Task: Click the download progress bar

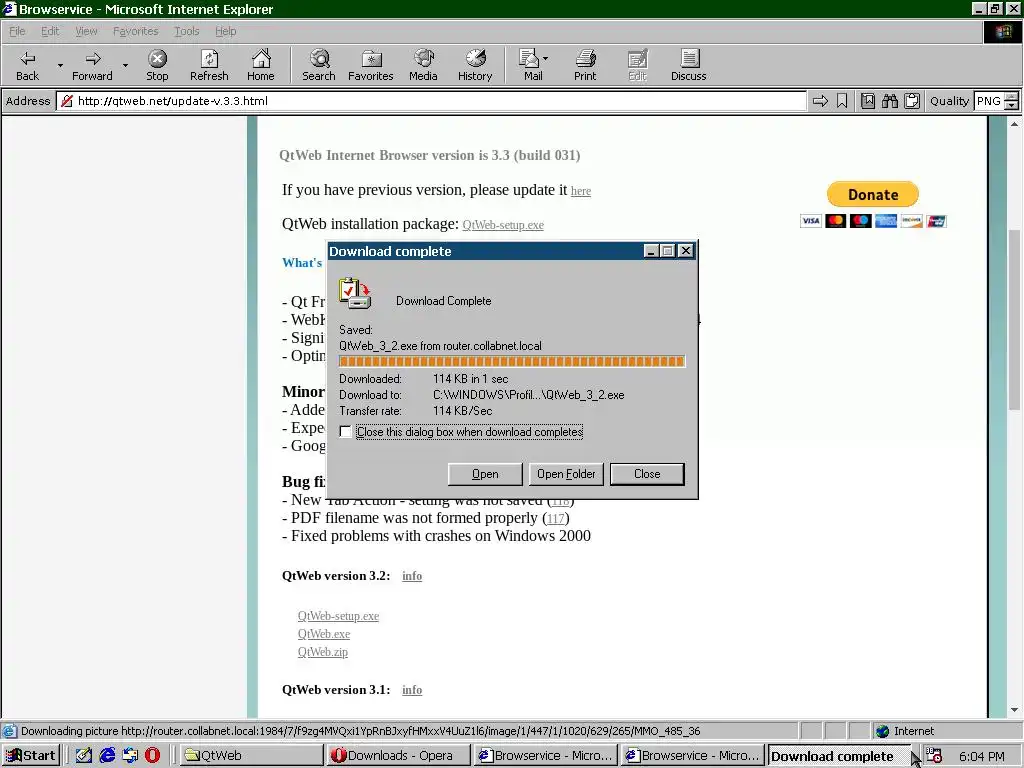Action: (x=512, y=361)
